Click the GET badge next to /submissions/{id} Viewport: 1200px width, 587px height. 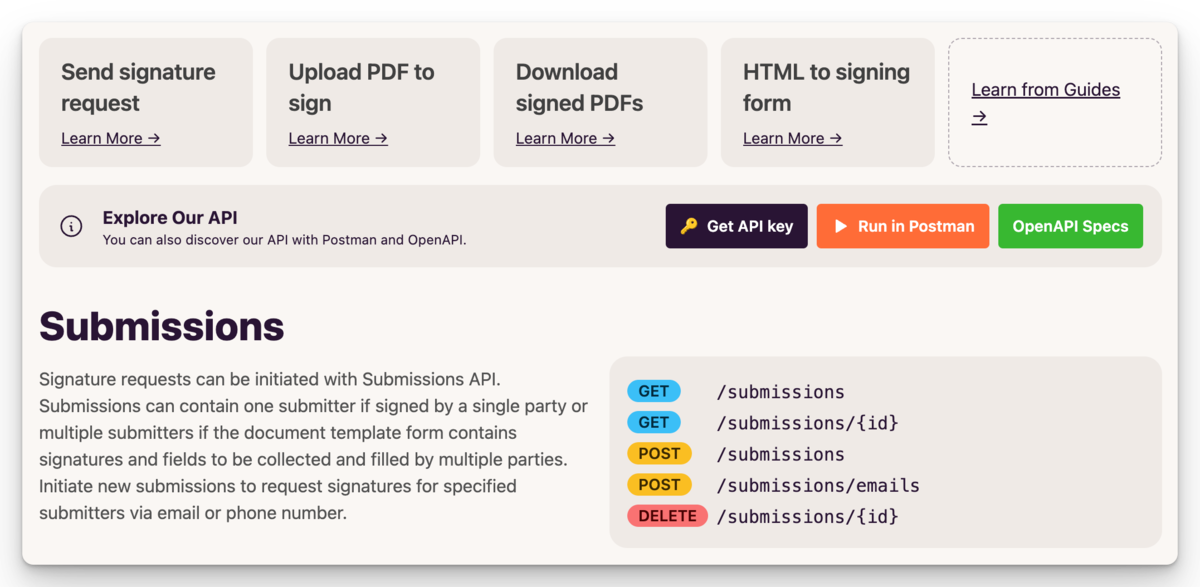pos(654,422)
